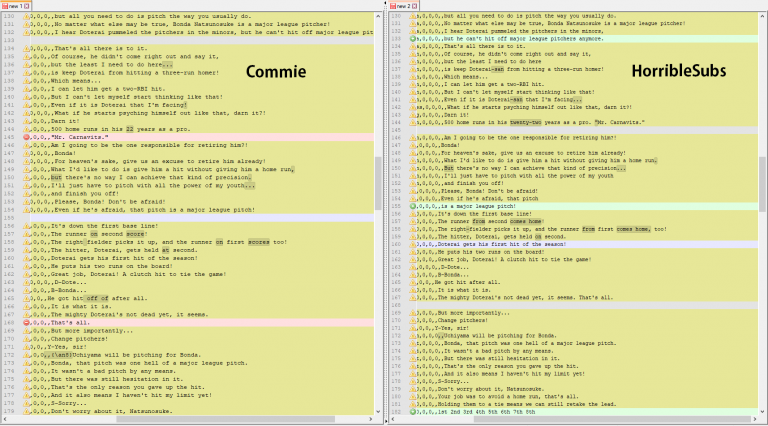Click the scroll-right arrow of the left pane
Screen dimensions: 768x426
(x=370, y=419)
